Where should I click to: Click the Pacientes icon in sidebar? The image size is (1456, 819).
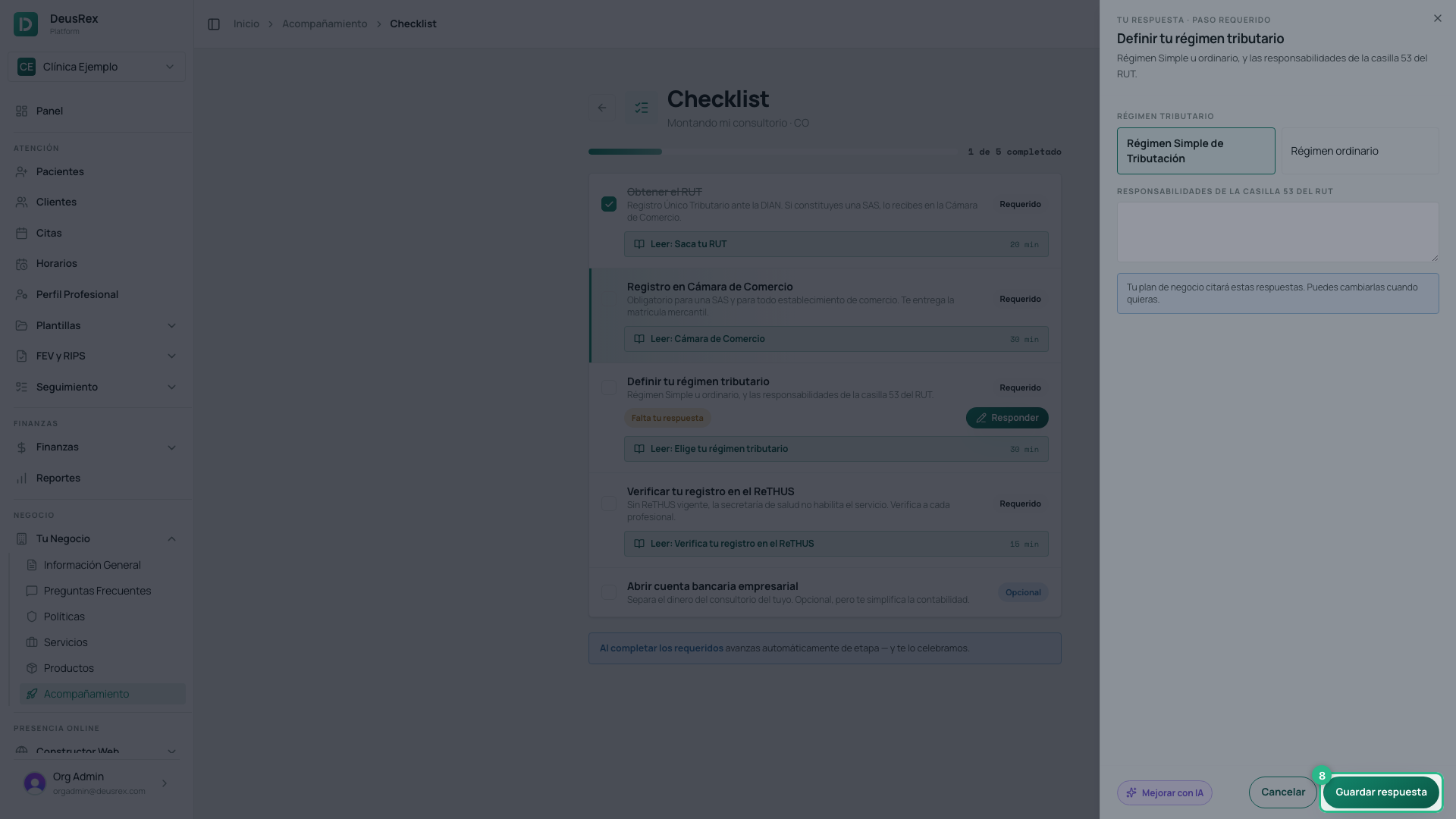click(21, 172)
